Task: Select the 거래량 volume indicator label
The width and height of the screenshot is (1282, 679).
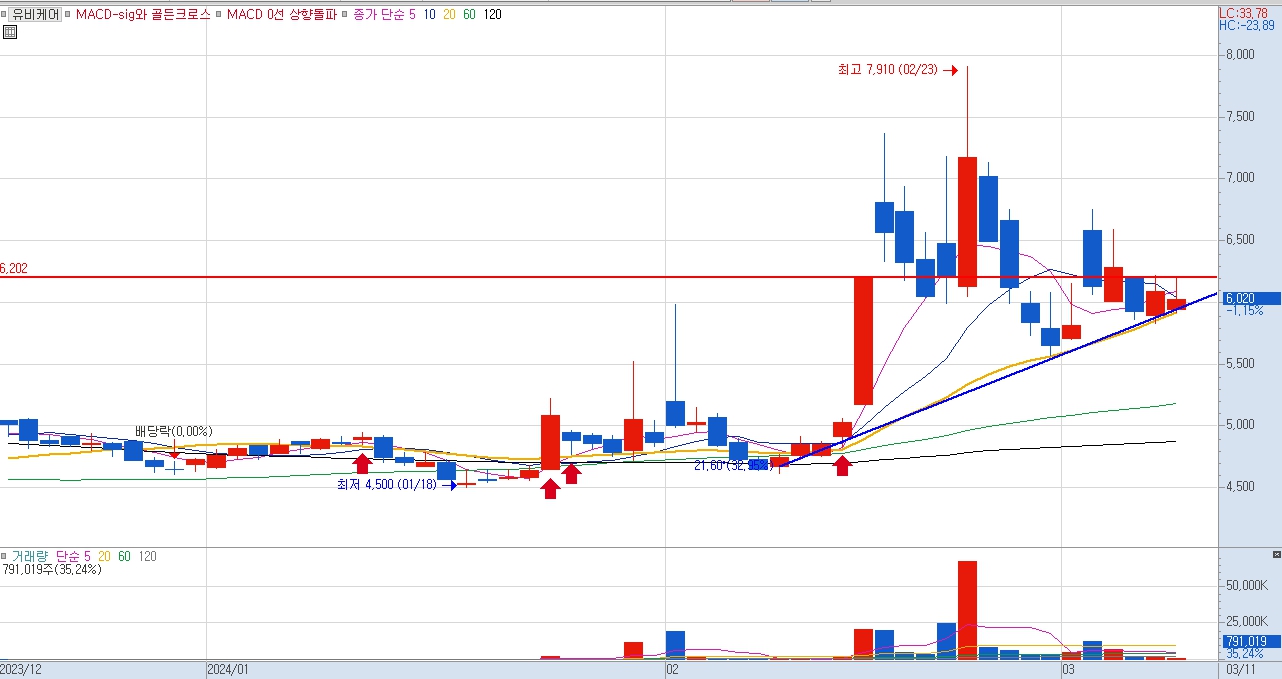Action: tap(30, 556)
